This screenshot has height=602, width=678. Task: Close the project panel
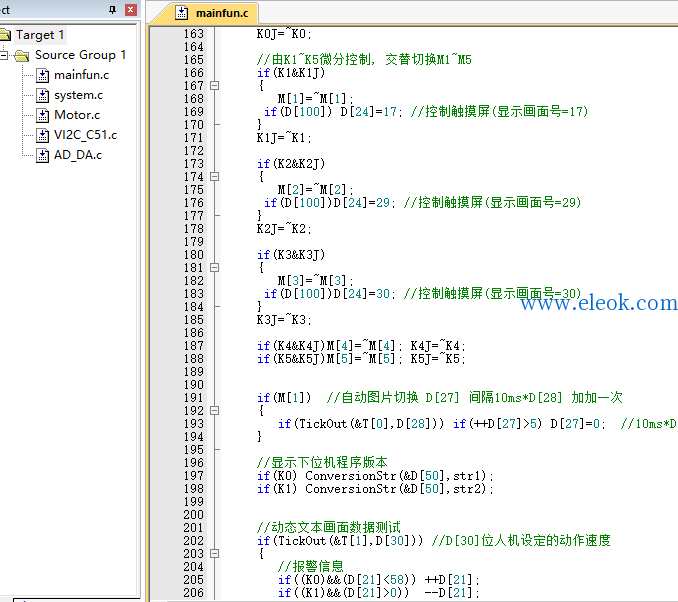point(131,10)
